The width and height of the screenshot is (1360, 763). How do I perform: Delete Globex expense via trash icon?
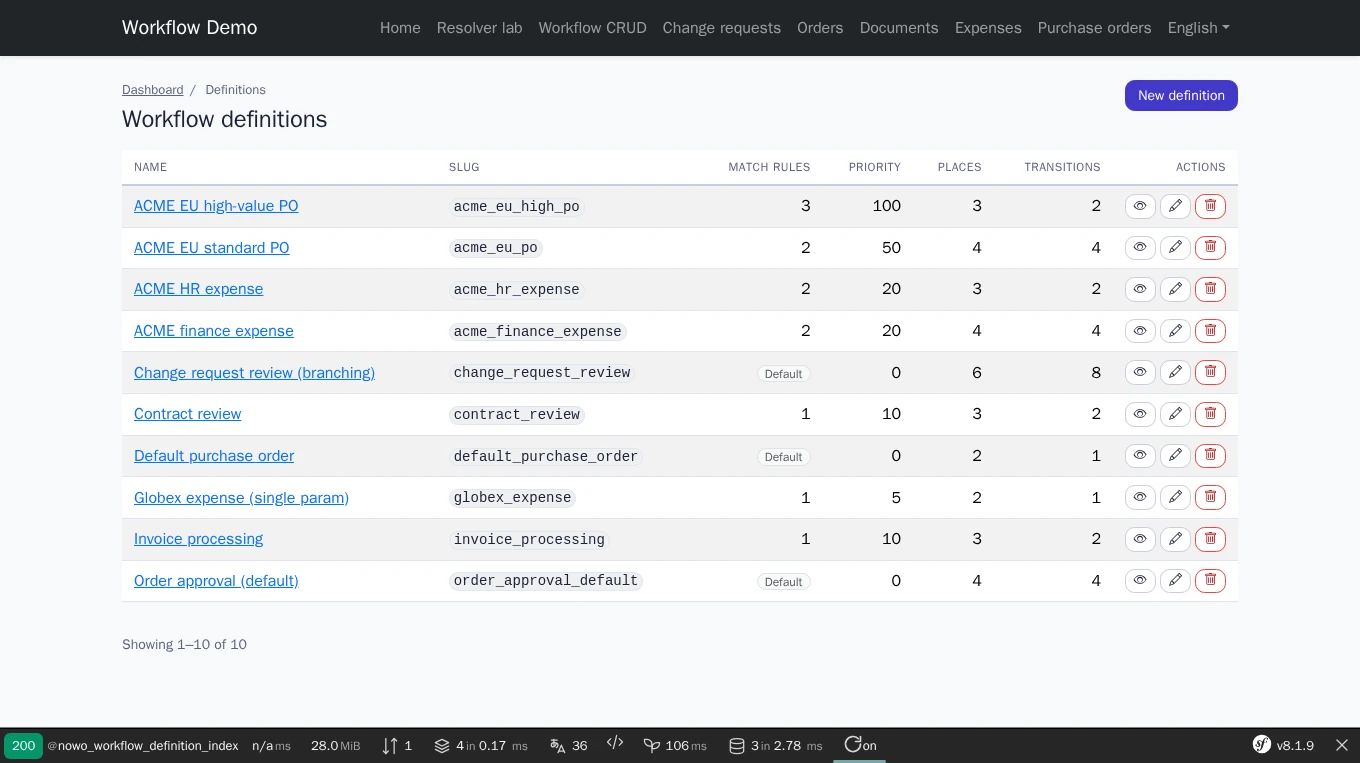click(x=1210, y=497)
